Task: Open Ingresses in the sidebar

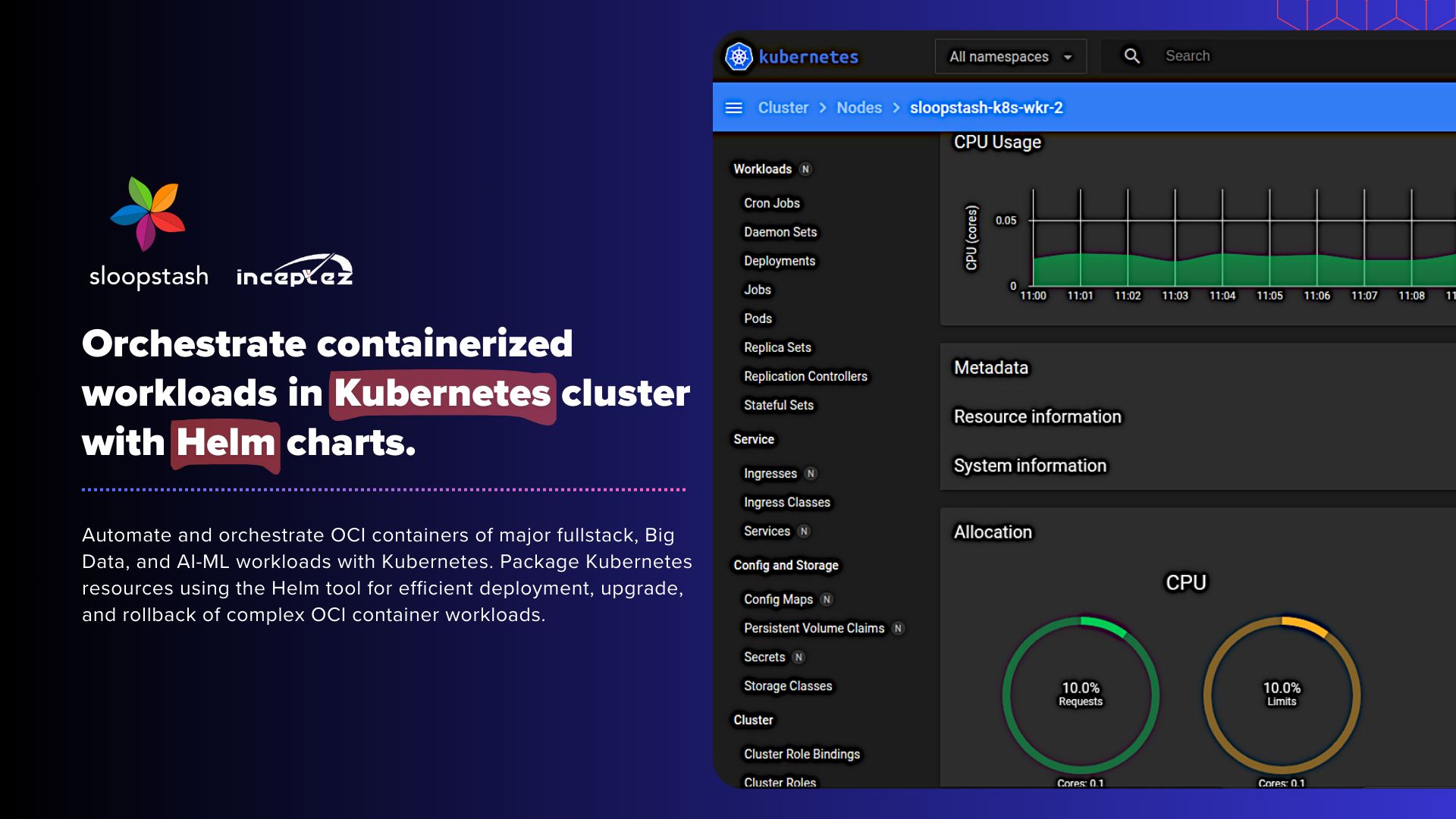Action: pyautogui.click(x=770, y=473)
